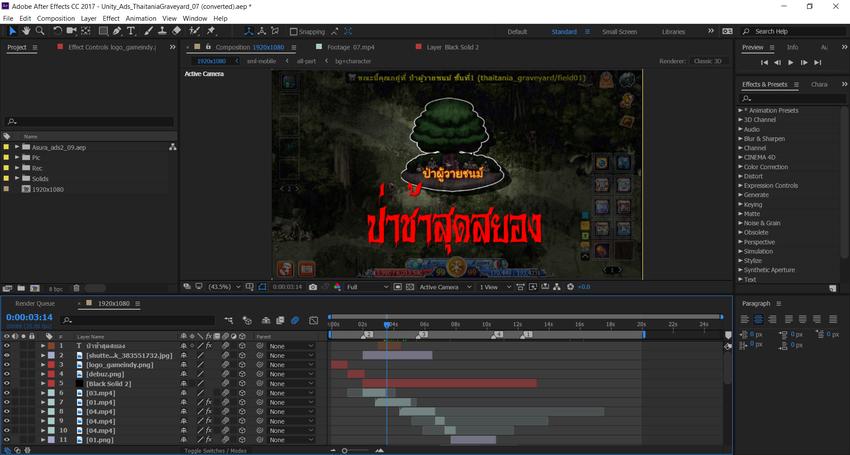Hide the logo_gameindy.png layer

7,365
